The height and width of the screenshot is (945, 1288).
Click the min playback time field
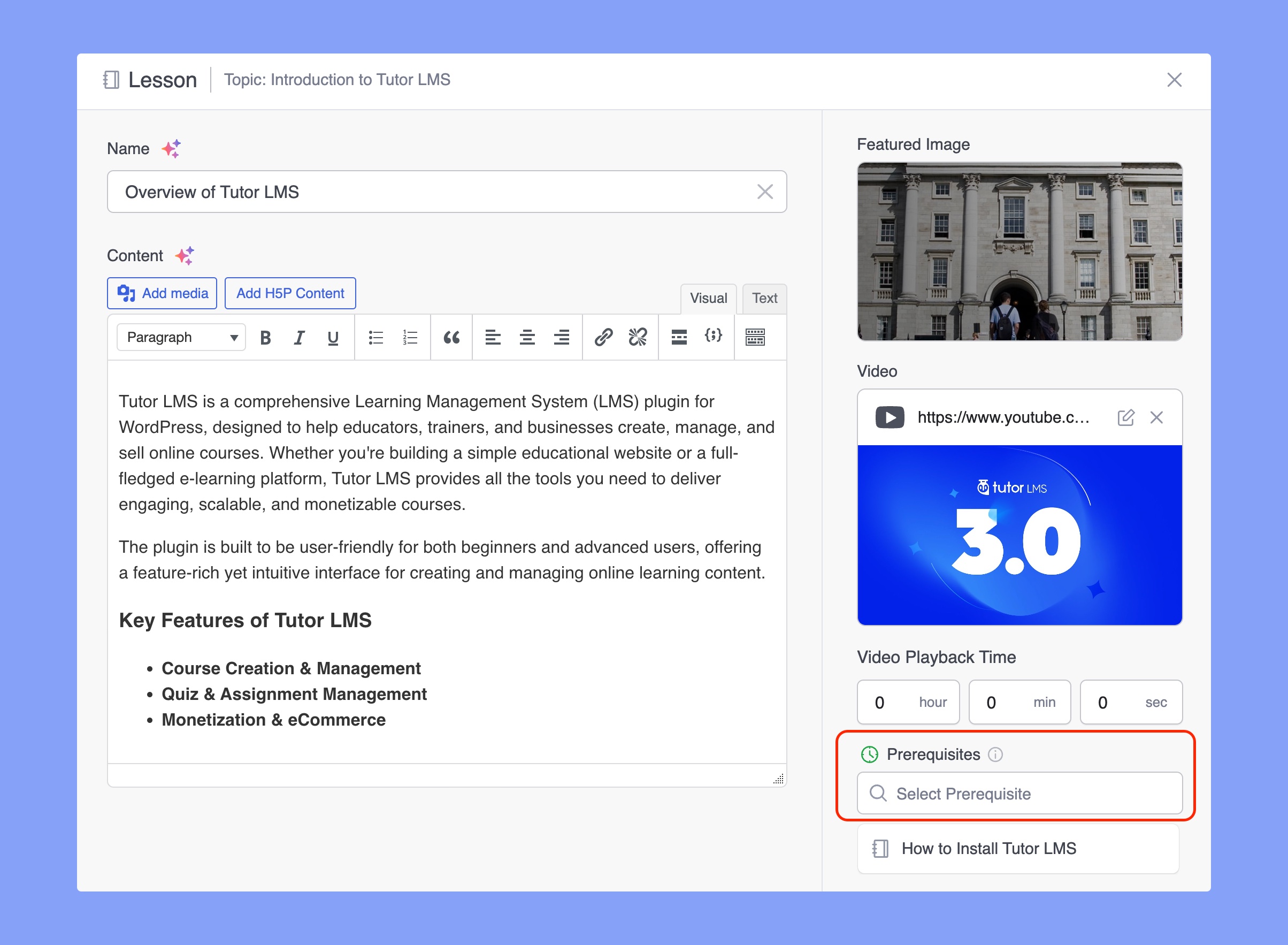(x=1020, y=702)
